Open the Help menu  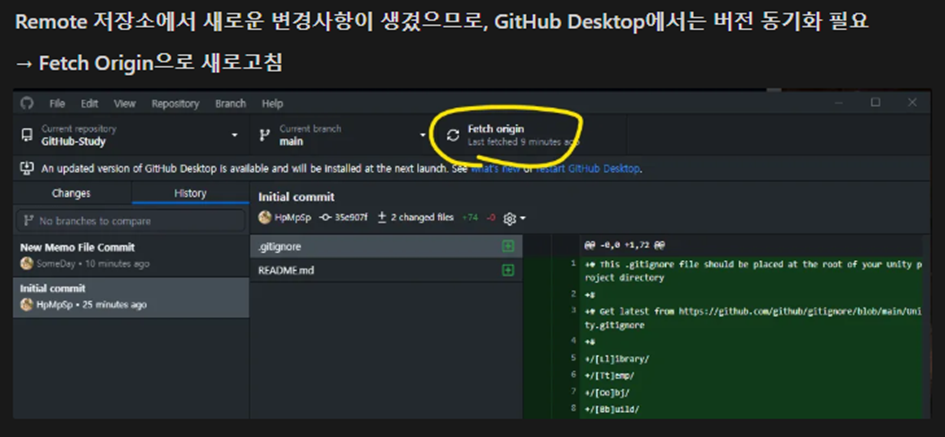point(272,104)
